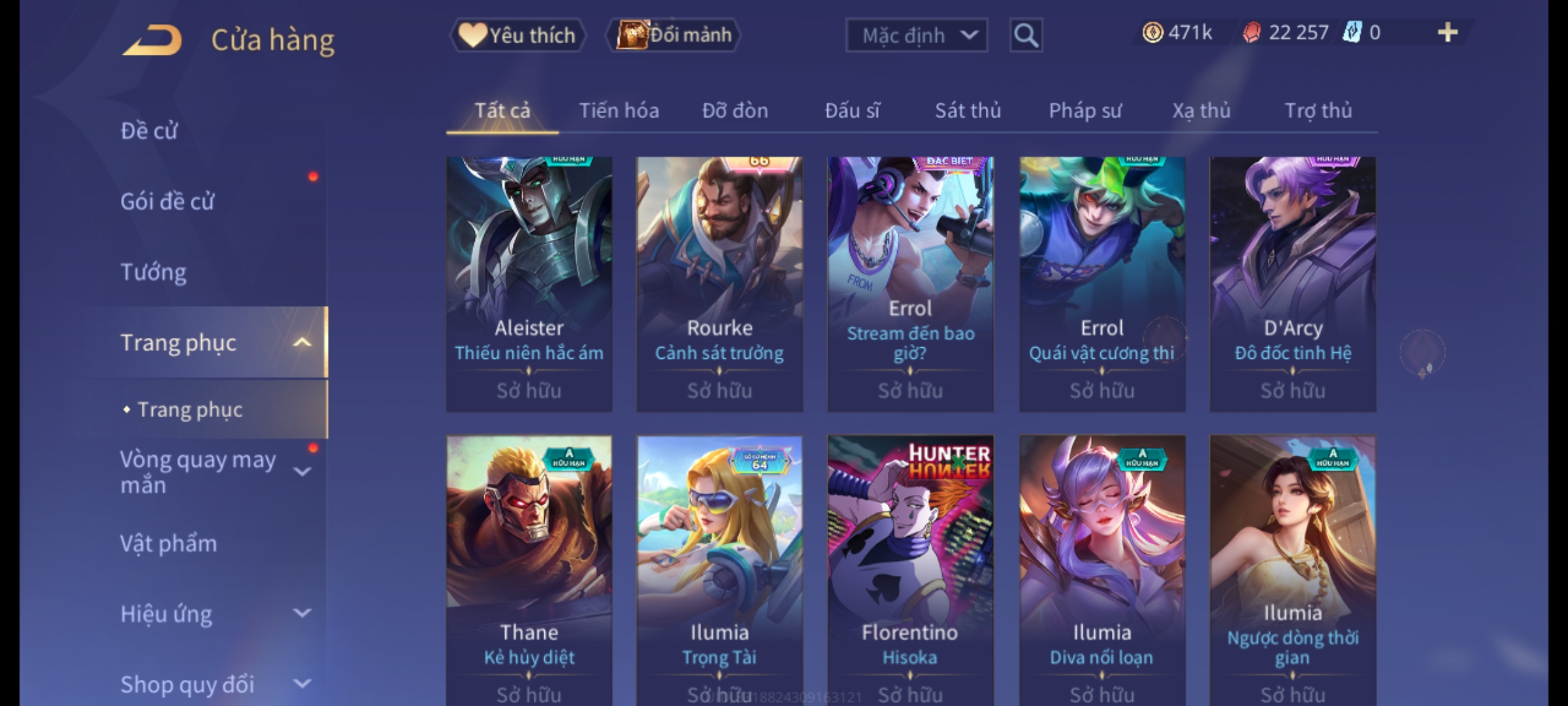
Task: Tap the gold coin balance icon
Action: tap(1152, 33)
